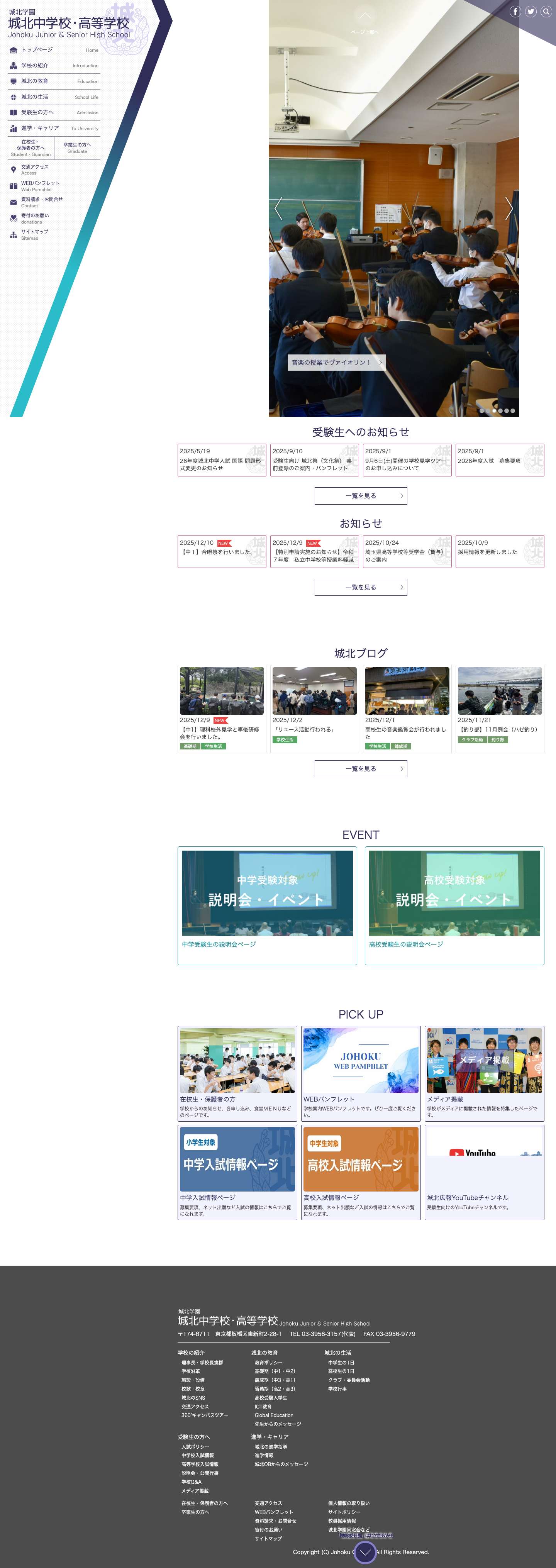Viewport: 556px width, 1568px height.
Task: Click the chart icon for To University
Action: [14, 129]
